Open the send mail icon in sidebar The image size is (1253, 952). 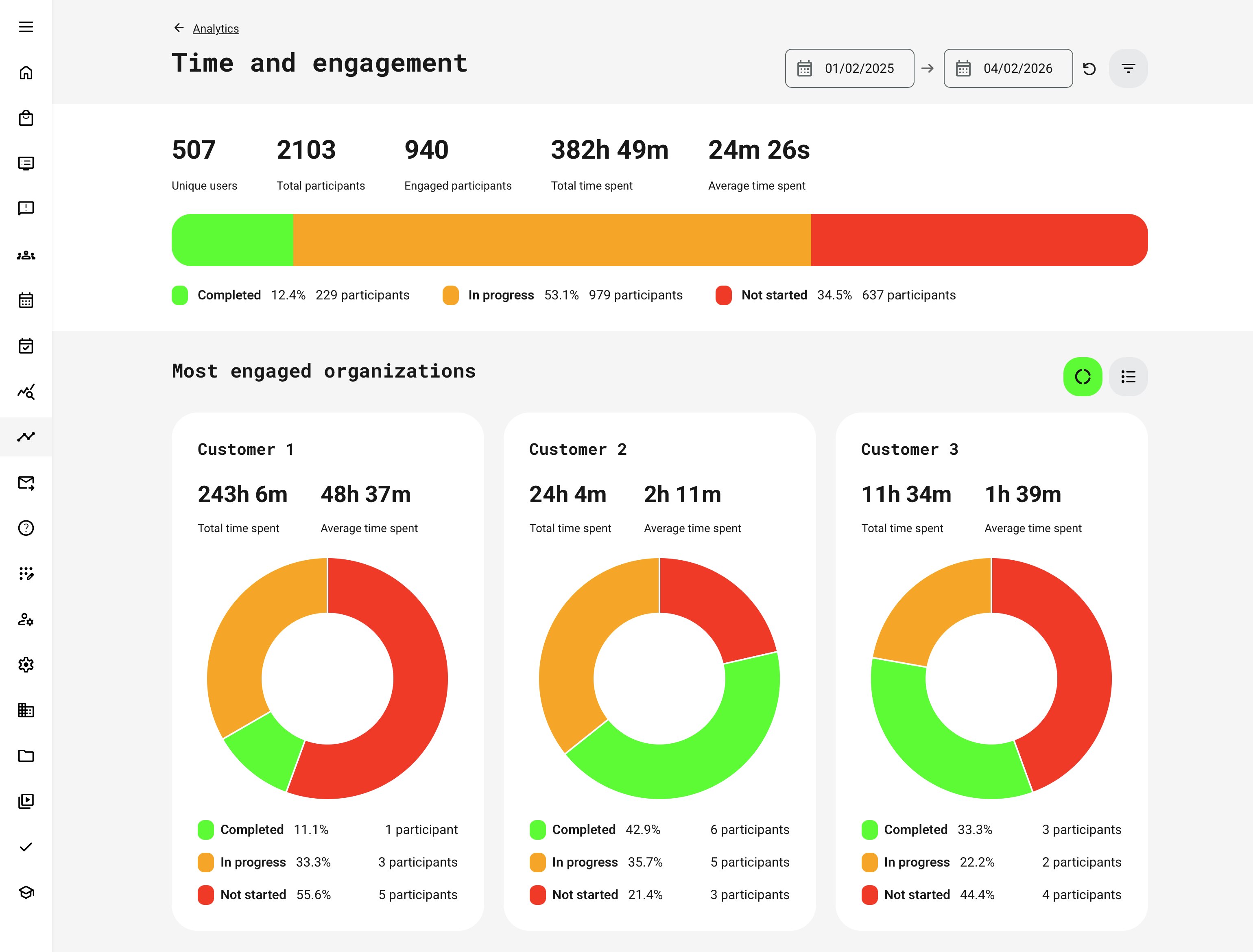point(26,483)
